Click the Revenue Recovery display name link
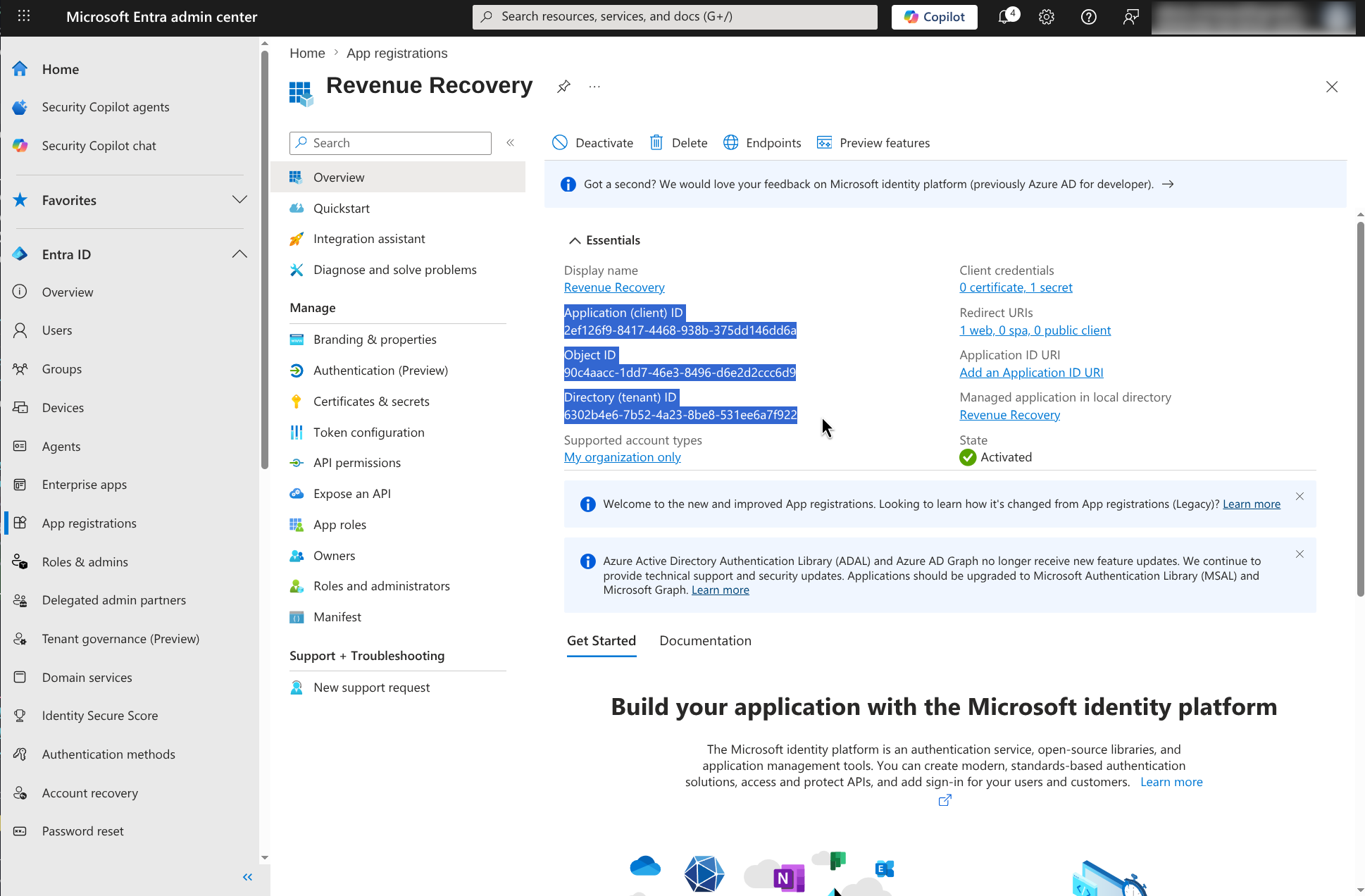Screen dimensions: 1365x896 [614, 287]
